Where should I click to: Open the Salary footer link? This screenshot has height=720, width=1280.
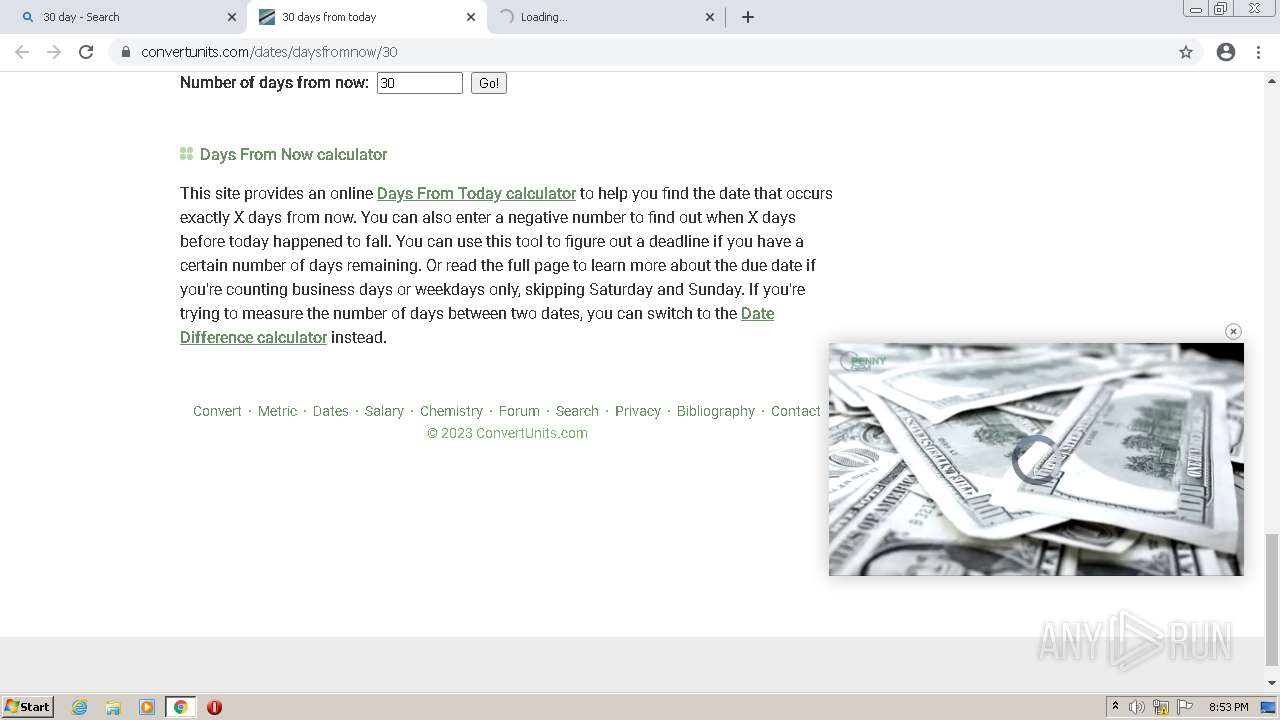[x=384, y=411]
